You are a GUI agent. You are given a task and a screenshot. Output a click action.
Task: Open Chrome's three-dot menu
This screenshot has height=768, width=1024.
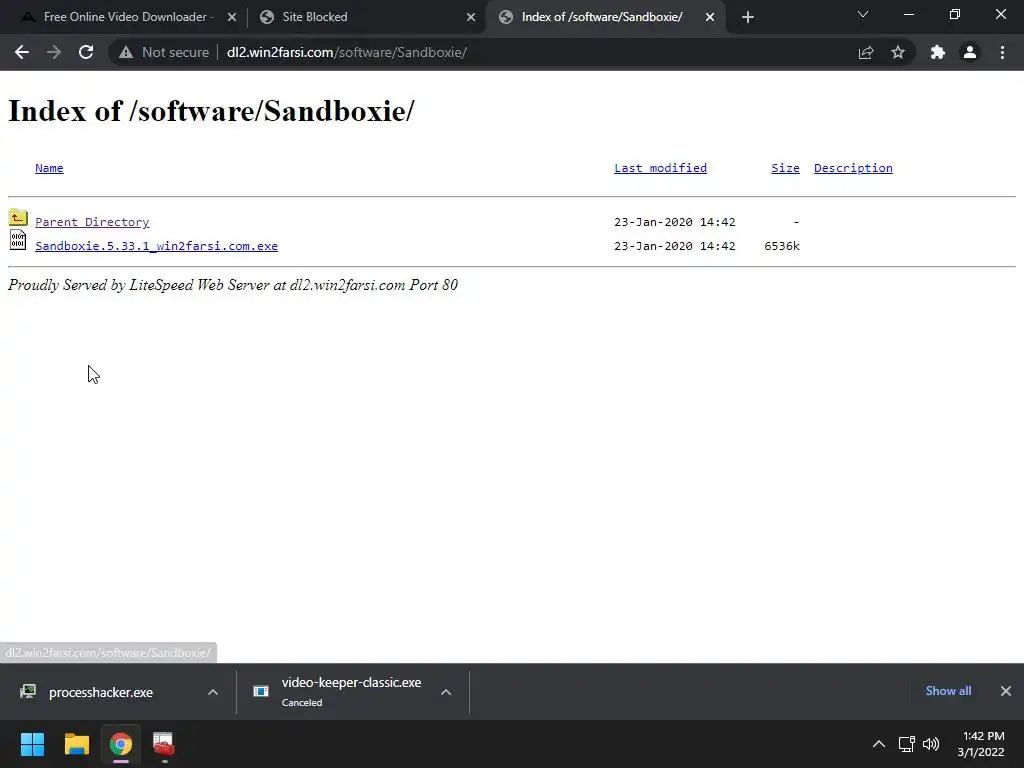[x=1002, y=52]
